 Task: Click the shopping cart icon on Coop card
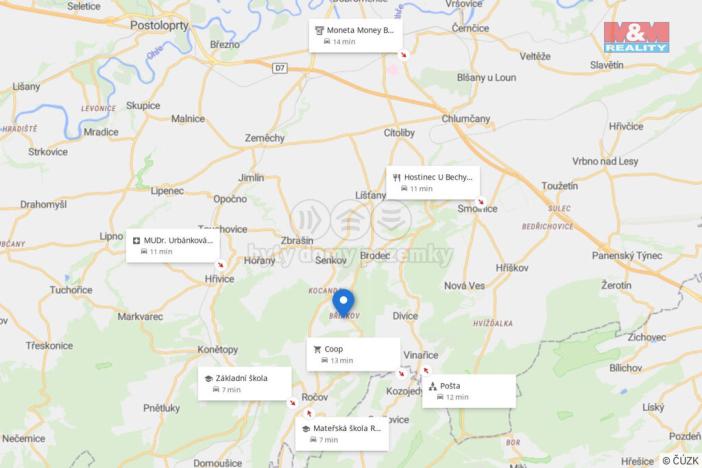point(317,349)
